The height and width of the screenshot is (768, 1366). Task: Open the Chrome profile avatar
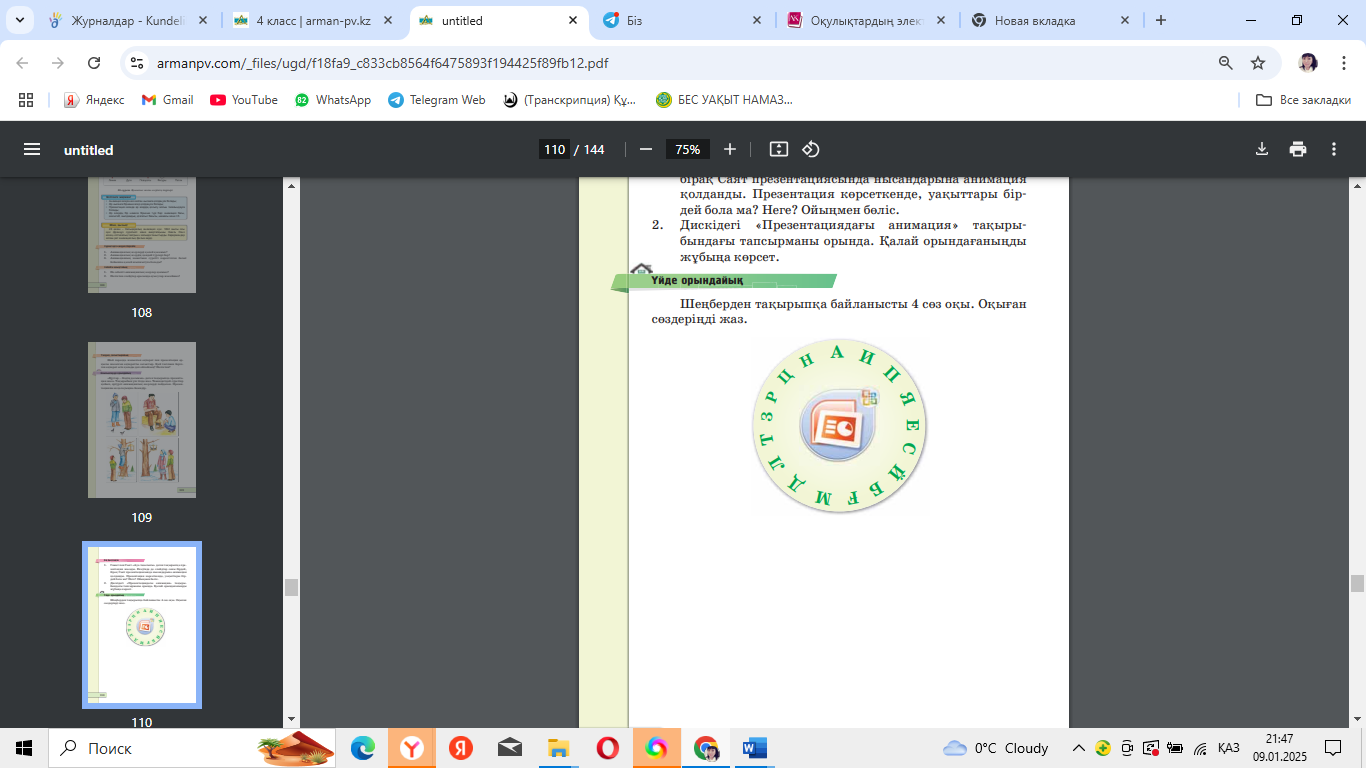(1308, 63)
